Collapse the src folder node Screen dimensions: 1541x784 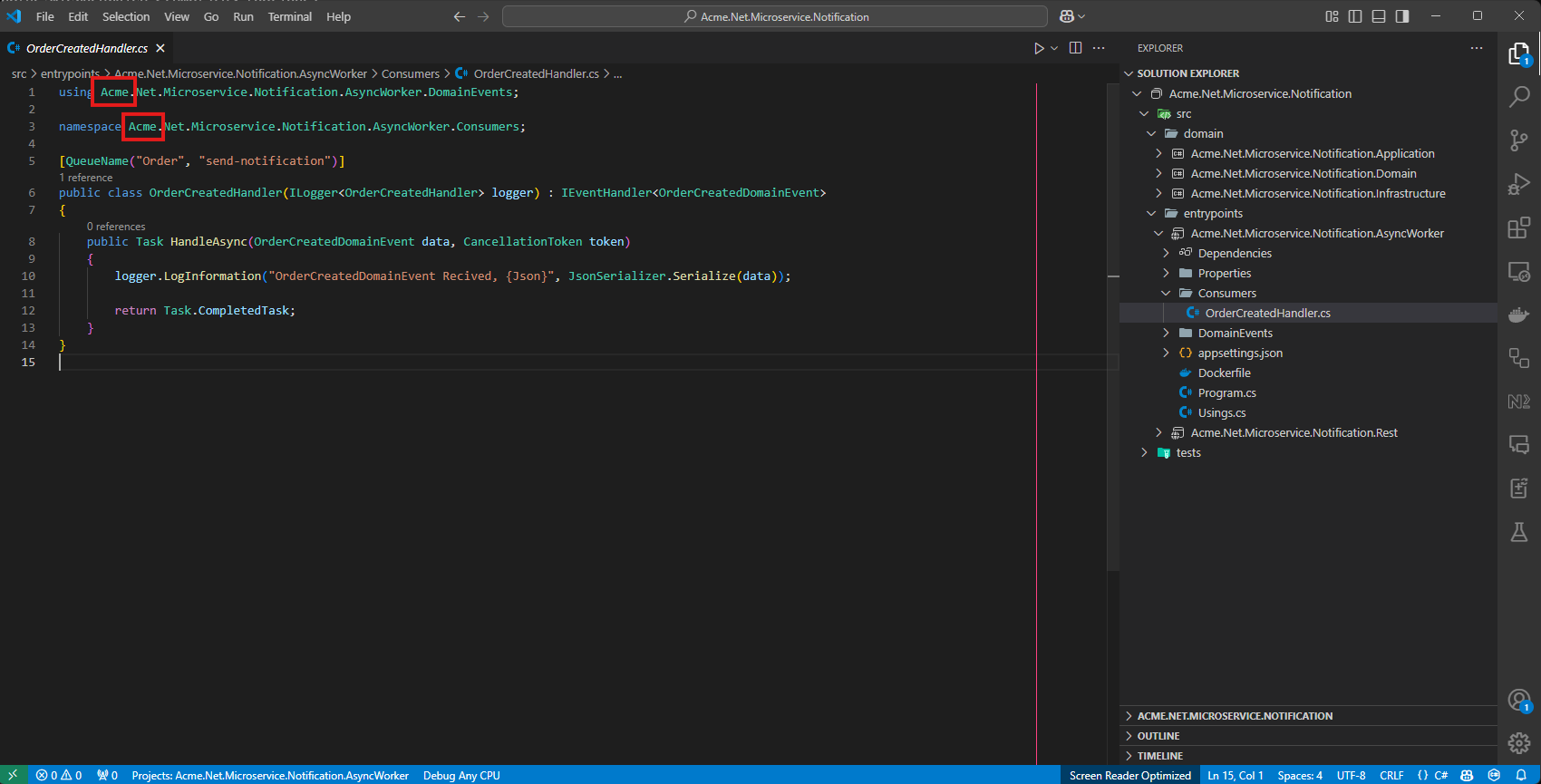tap(1144, 113)
